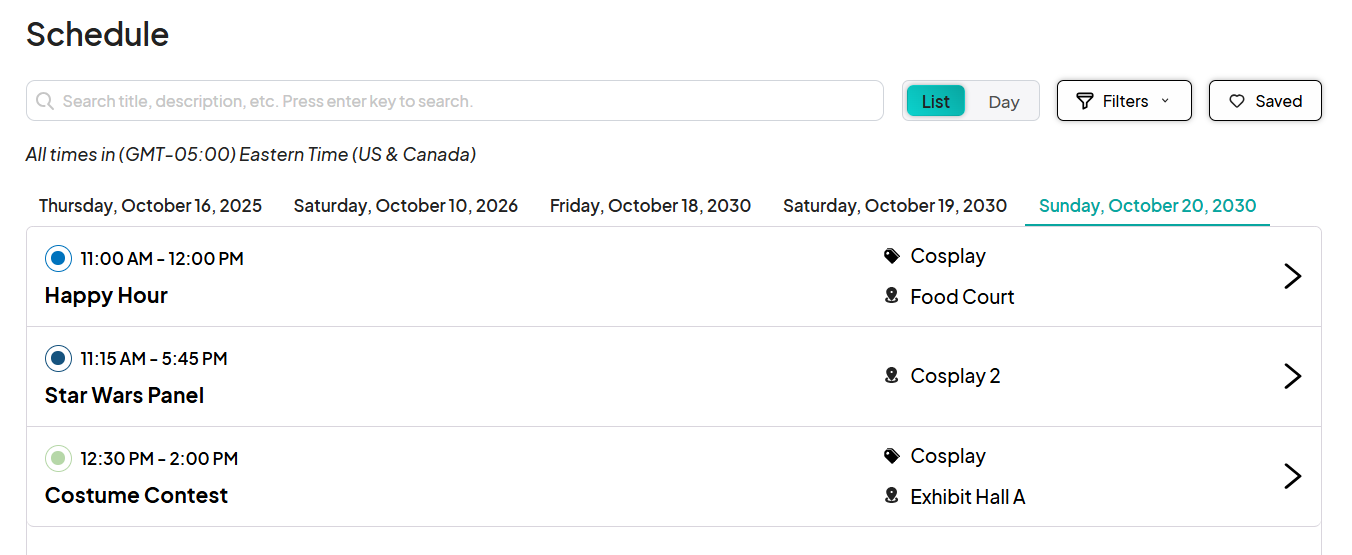Expand Happy Hour with its right chevron
Screen dimensions: 1352x555
1293,276
